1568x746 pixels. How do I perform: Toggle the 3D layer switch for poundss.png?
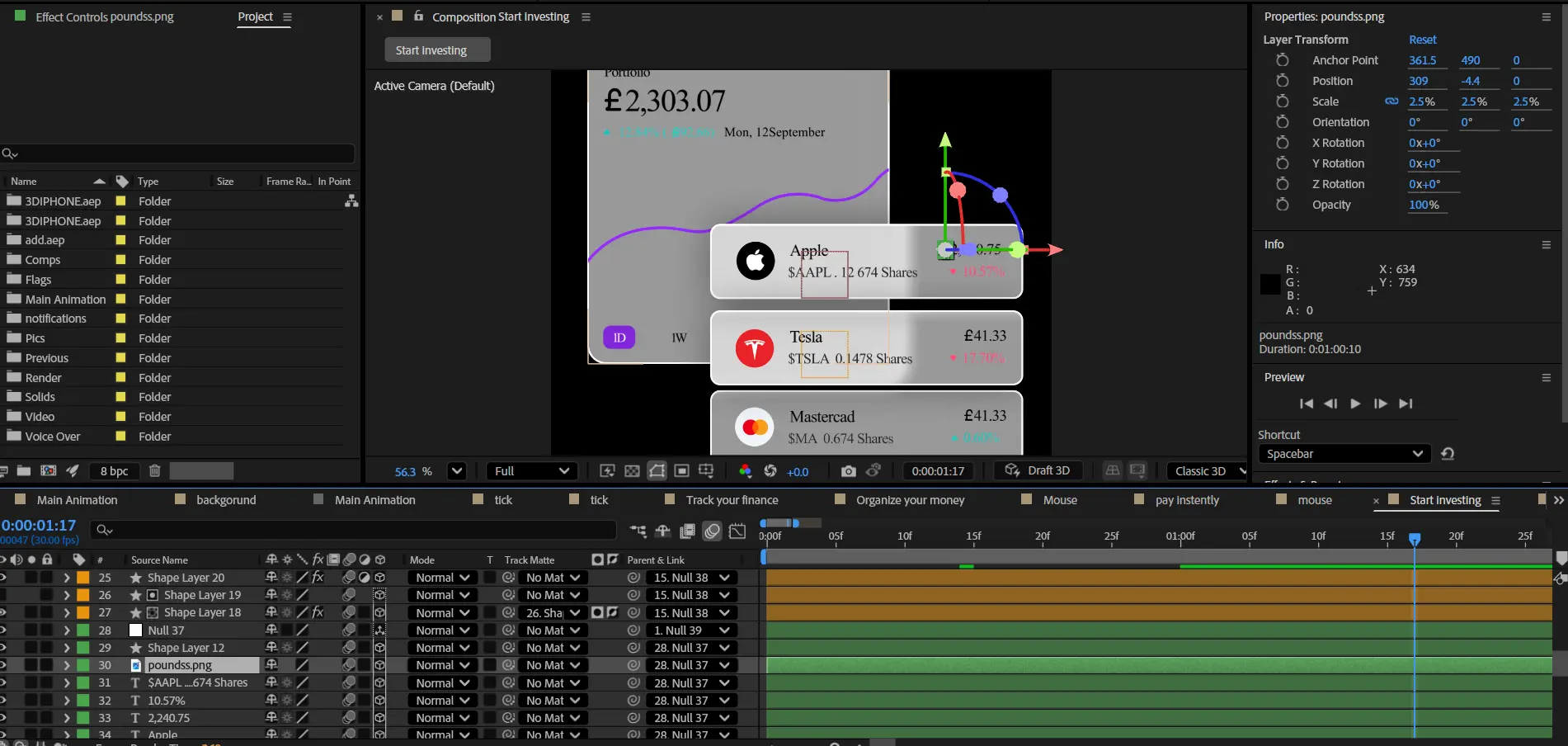click(x=379, y=665)
